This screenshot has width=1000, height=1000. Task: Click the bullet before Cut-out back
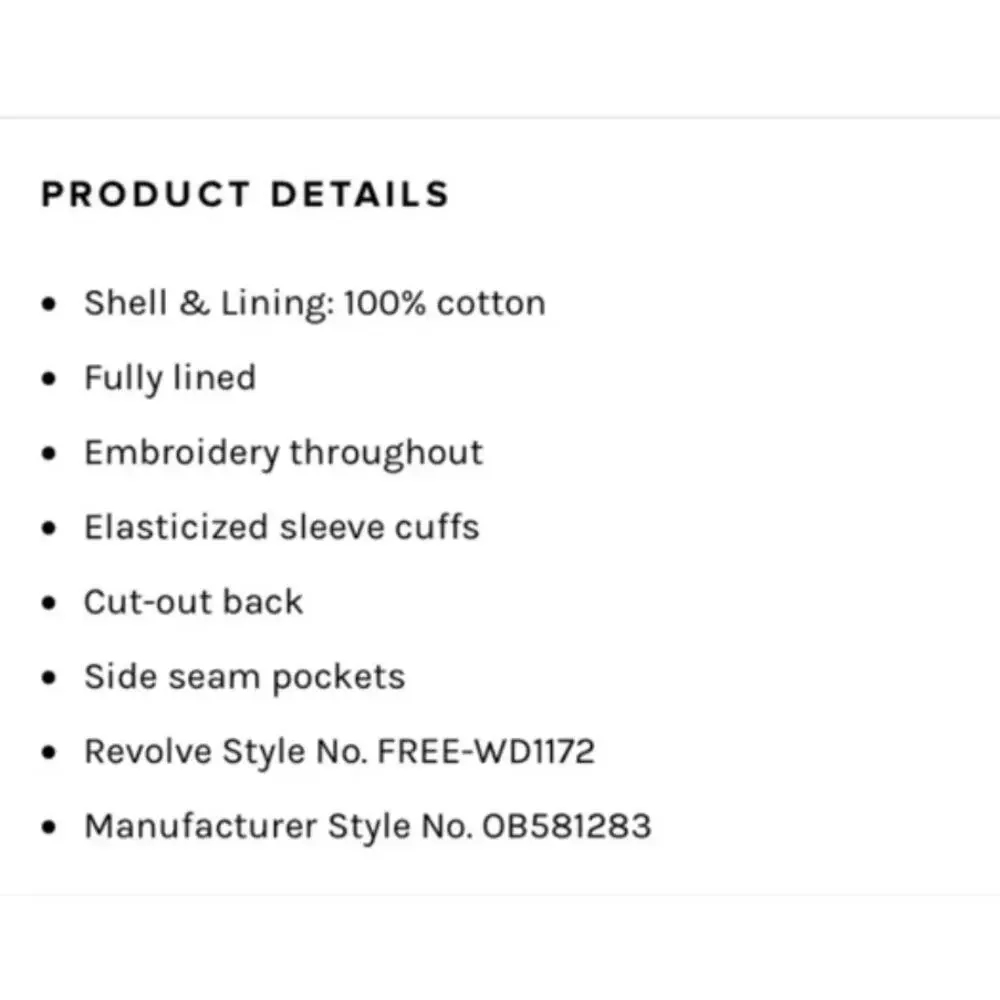click(49, 603)
